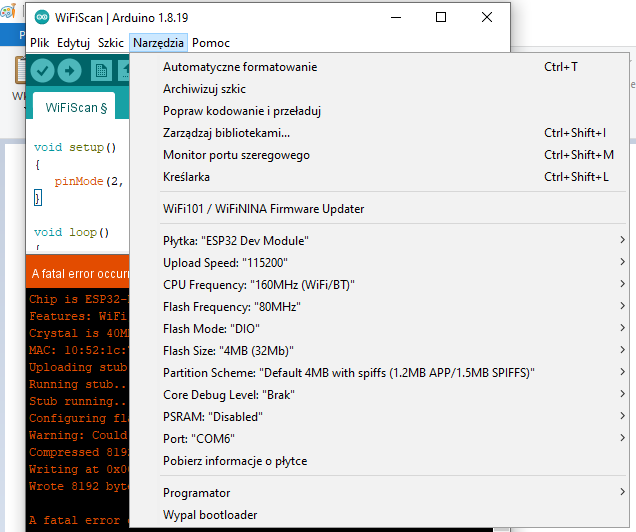
Task: Expand Flash Mode "DIO" submenu
Action: click(379, 328)
